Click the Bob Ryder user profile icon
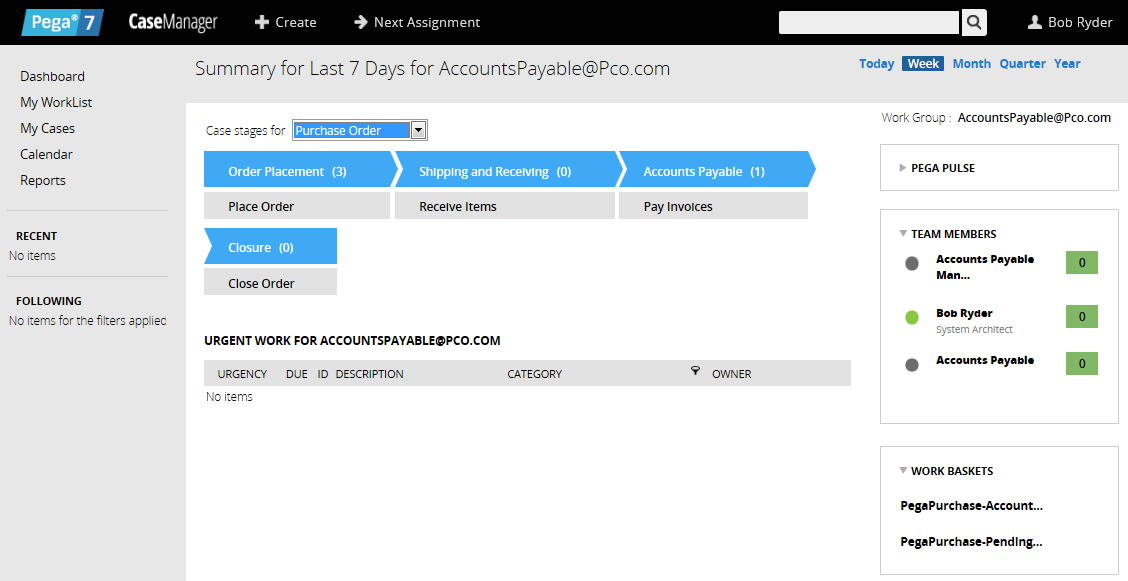This screenshot has width=1128, height=581. [x=1035, y=22]
